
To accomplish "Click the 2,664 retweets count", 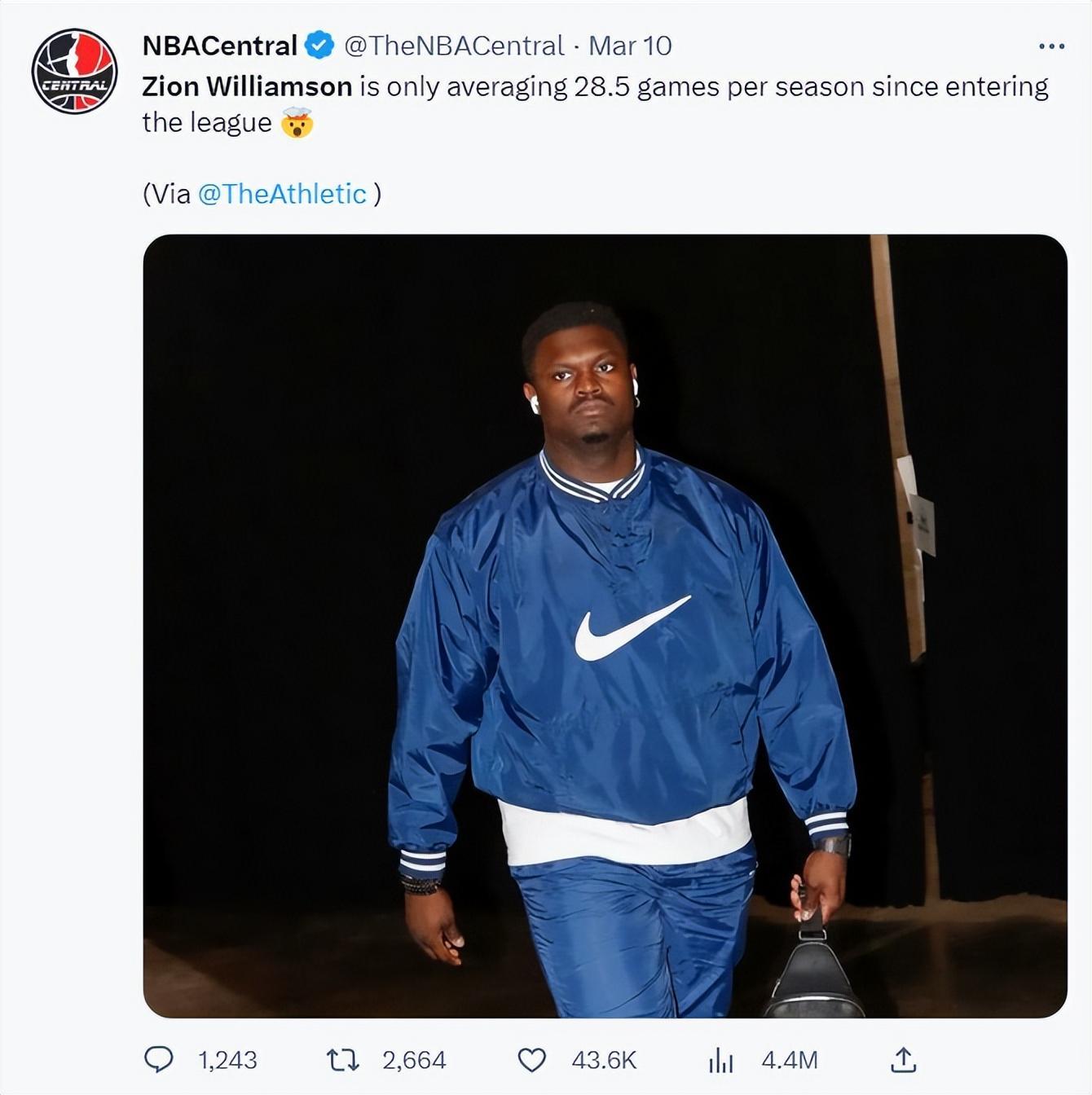I will 414,1060.
